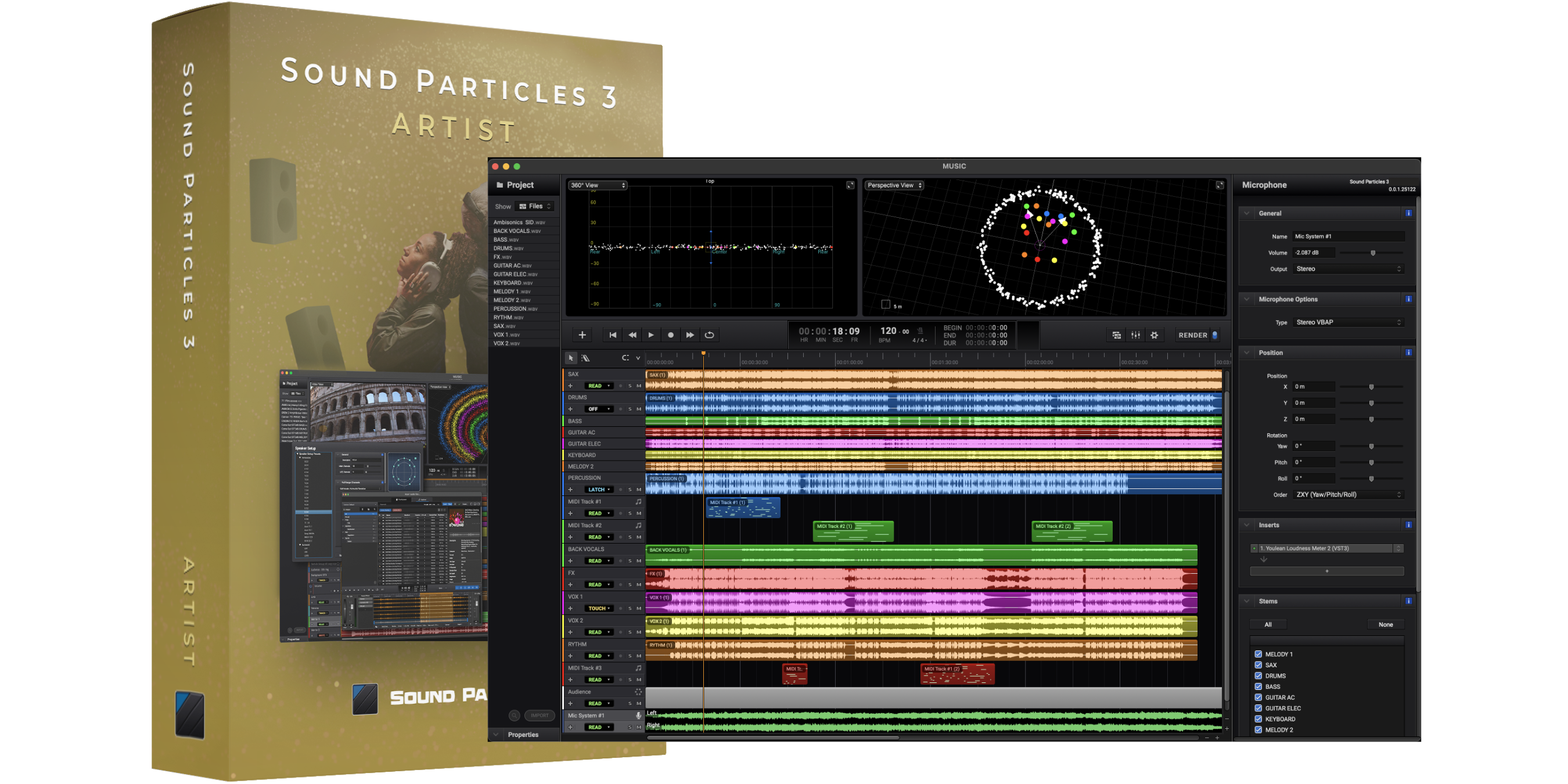
Task: Click the None stems button
Action: [x=1386, y=624]
